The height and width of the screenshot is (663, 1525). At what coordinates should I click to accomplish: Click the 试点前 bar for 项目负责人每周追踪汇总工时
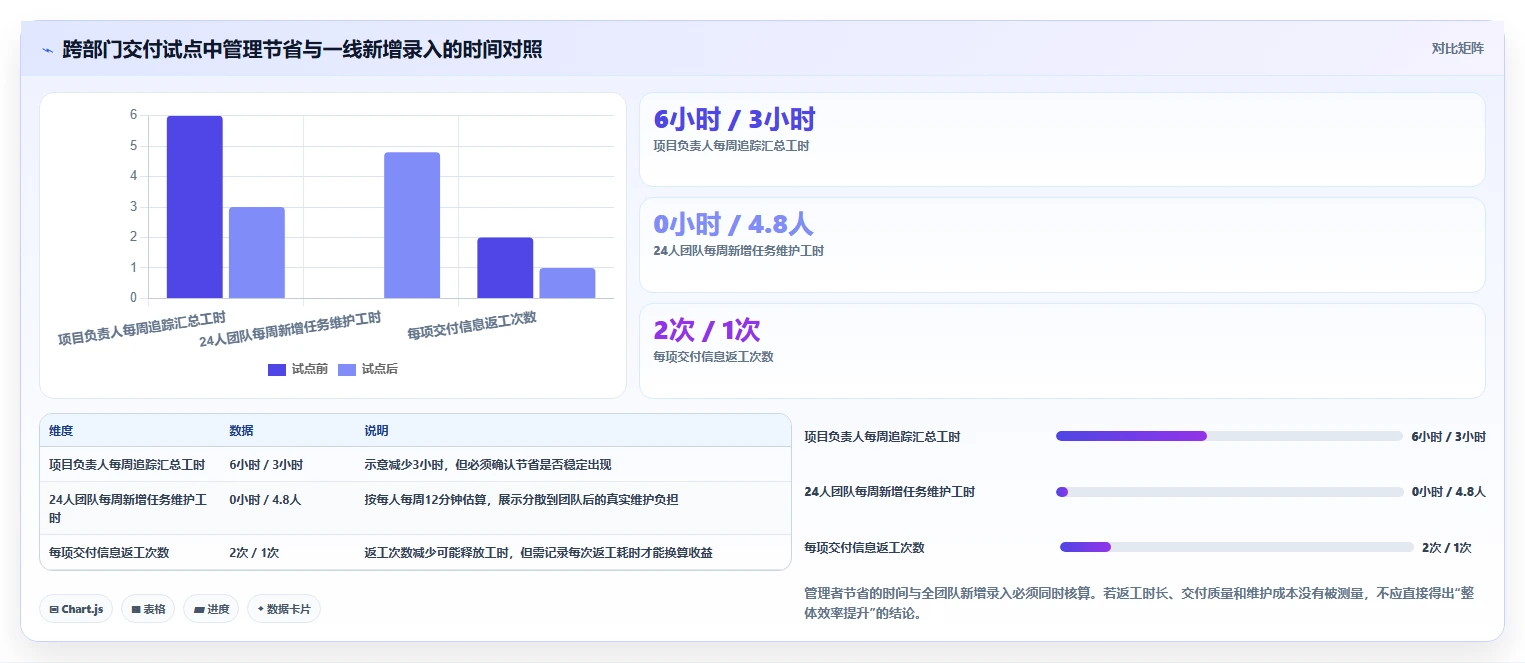point(194,207)
